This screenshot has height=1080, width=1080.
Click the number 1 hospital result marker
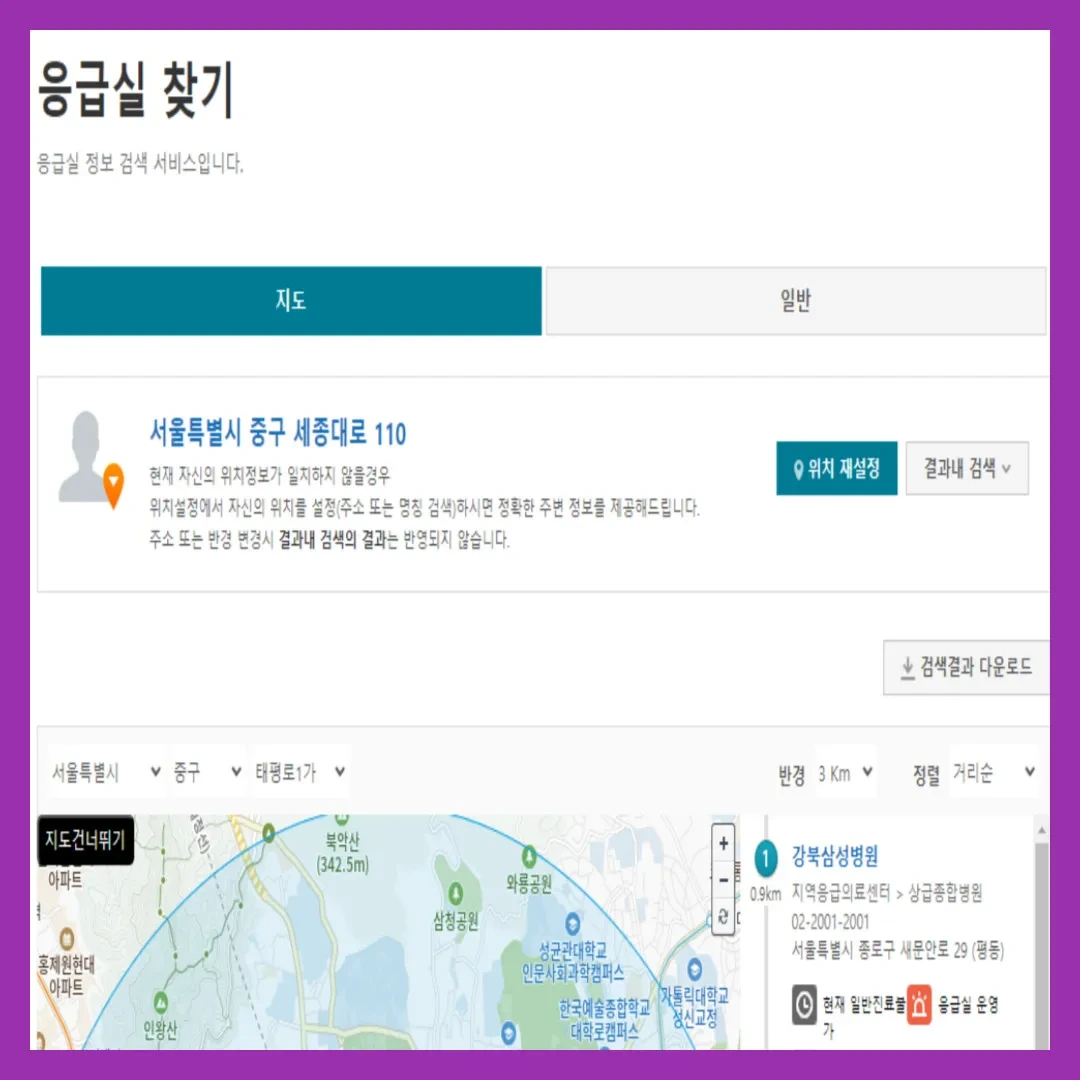pos(765,858)
